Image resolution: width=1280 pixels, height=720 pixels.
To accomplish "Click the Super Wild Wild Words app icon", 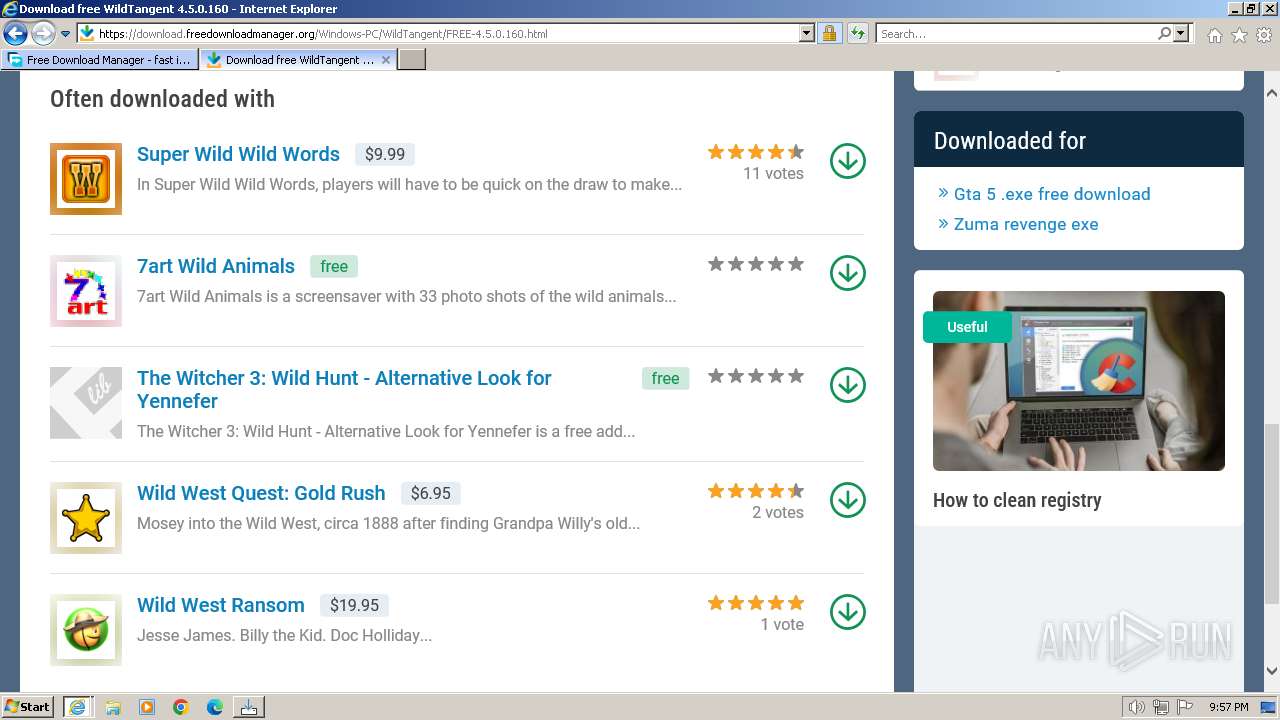I will pyautogui.click(x=86, y=179).
